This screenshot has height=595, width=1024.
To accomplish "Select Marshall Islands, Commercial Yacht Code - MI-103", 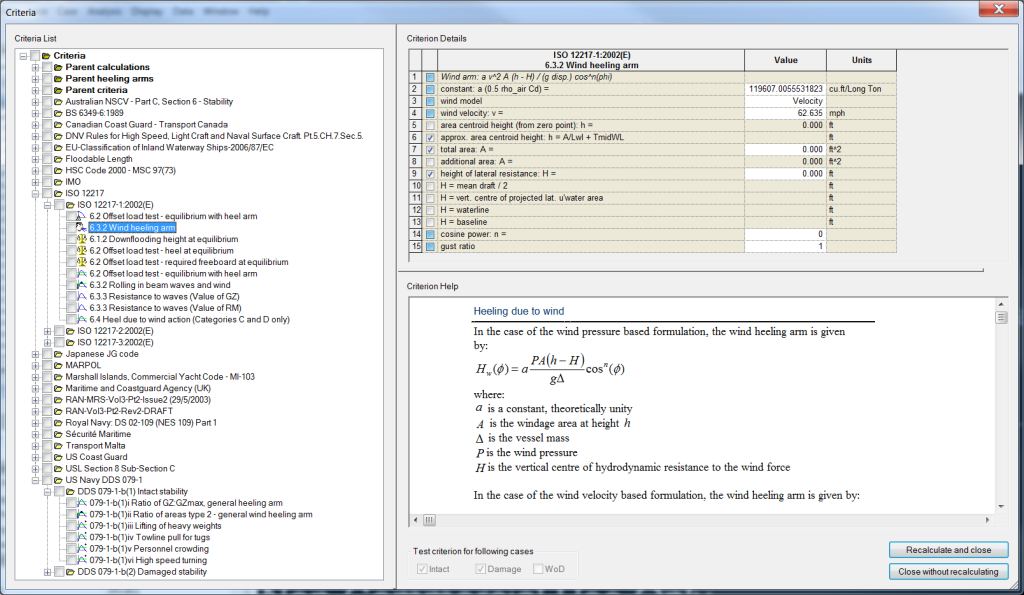I will 160,377.
